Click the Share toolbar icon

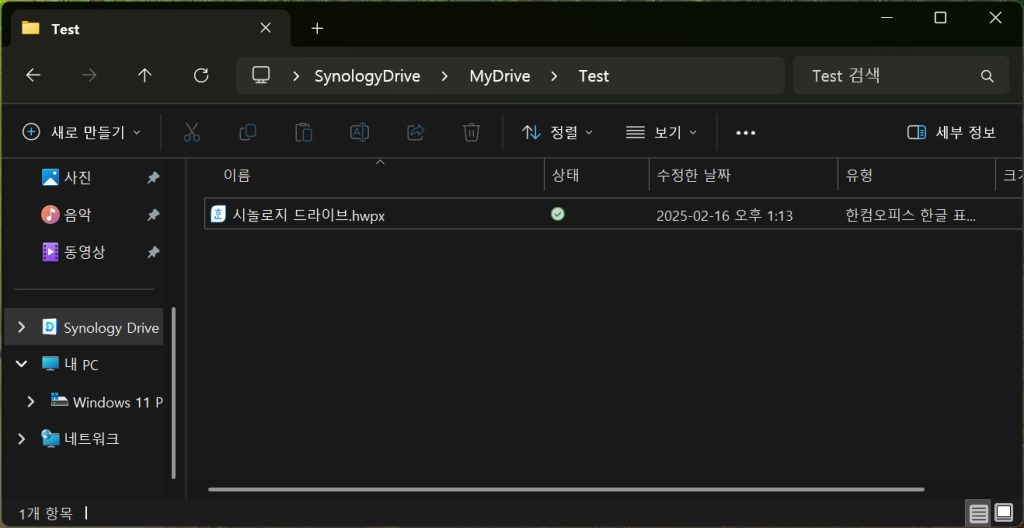click(415, 133)
